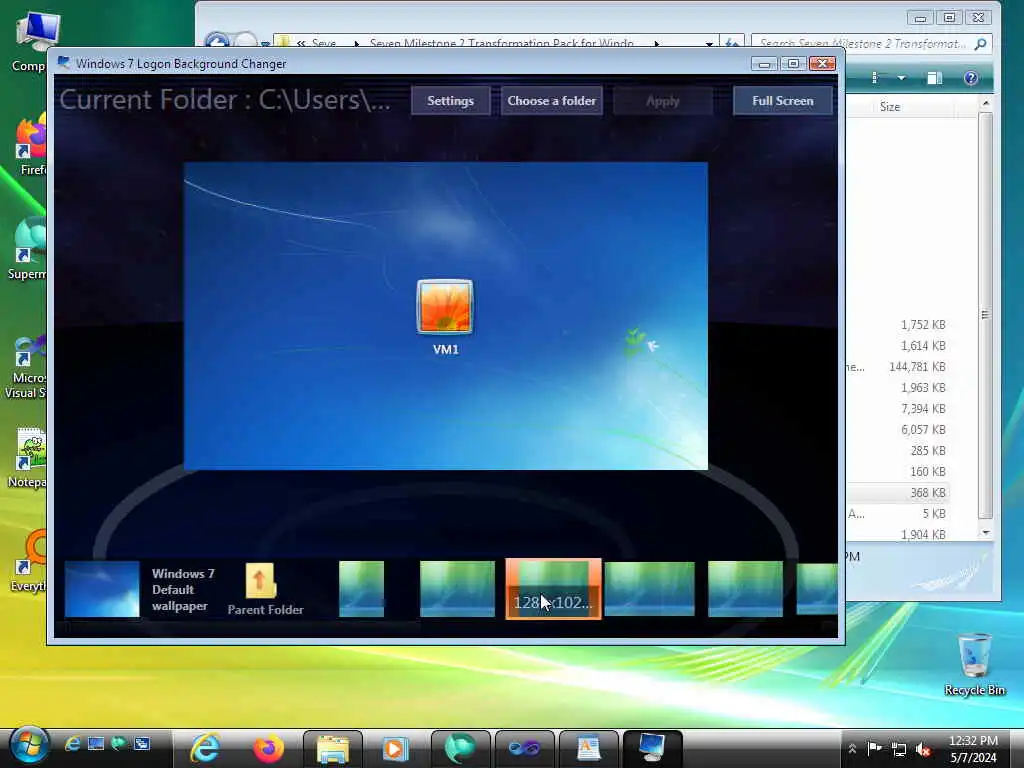The height and width of the screenshot is (768, 1024).
Task: Click the VM1 user picture in the preview
Action: click(445, 307)
